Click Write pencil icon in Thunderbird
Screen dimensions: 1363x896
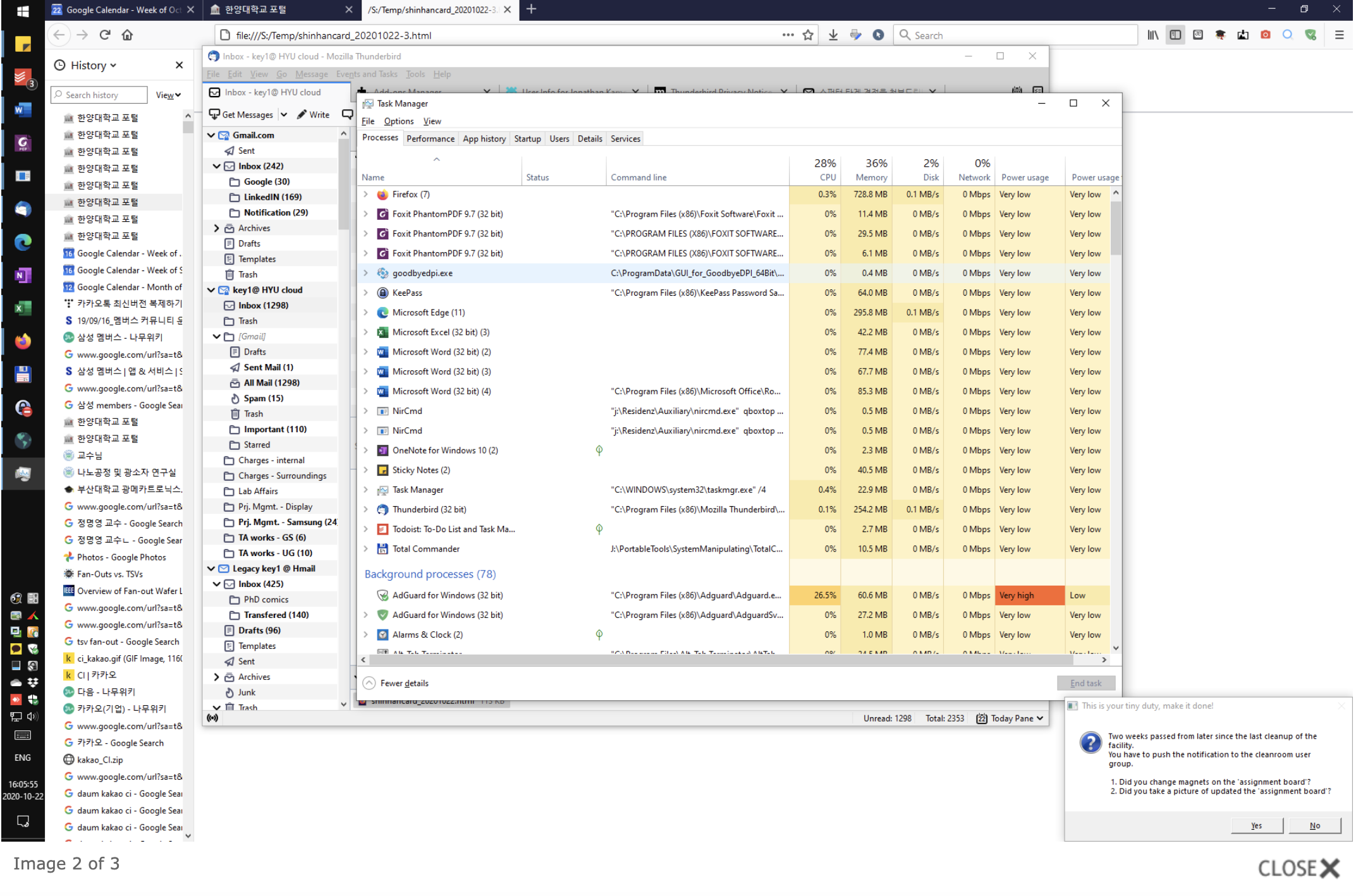tap(303, 115)
